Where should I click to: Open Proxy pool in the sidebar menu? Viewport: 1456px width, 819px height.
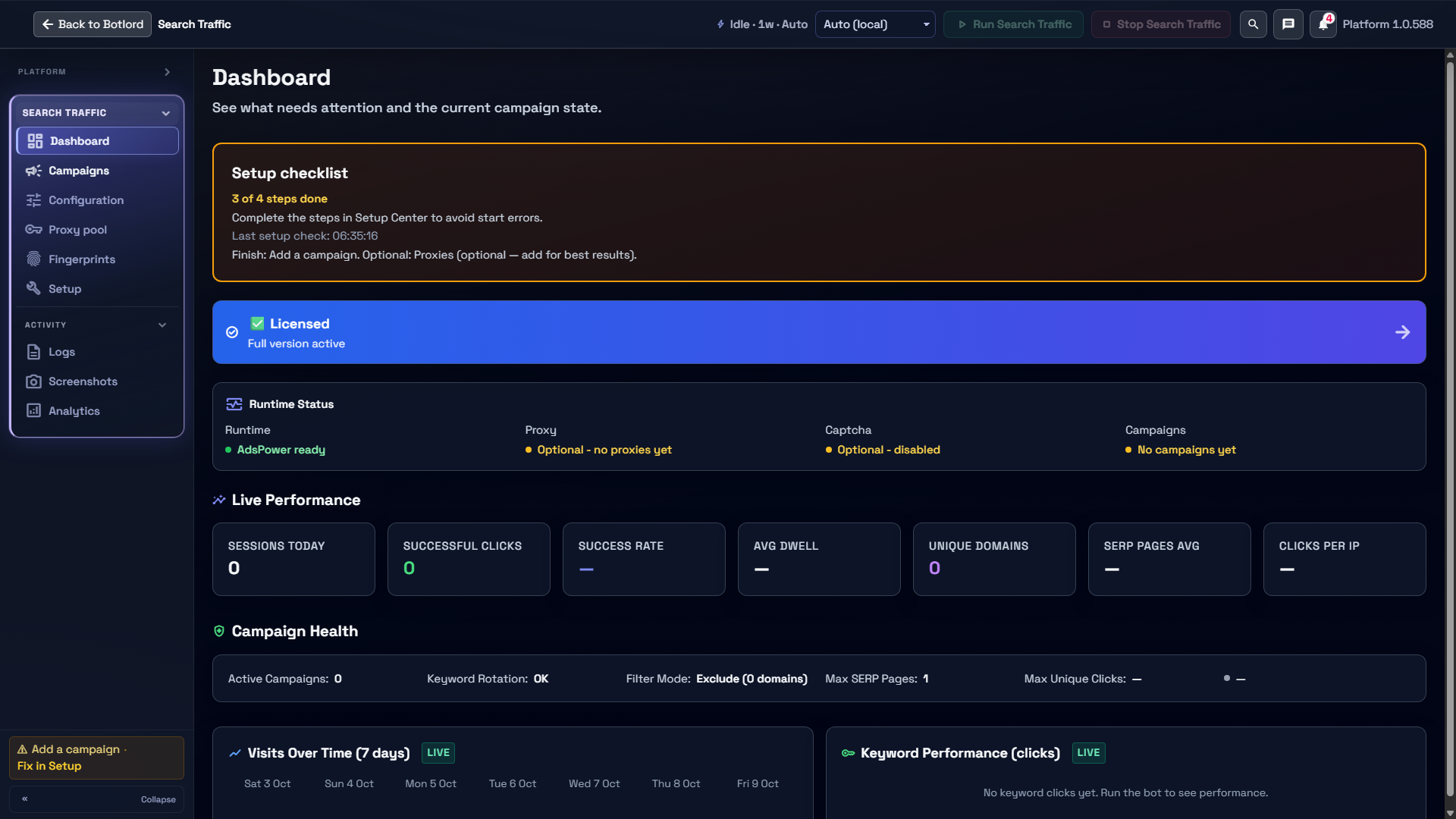point(97,230)
